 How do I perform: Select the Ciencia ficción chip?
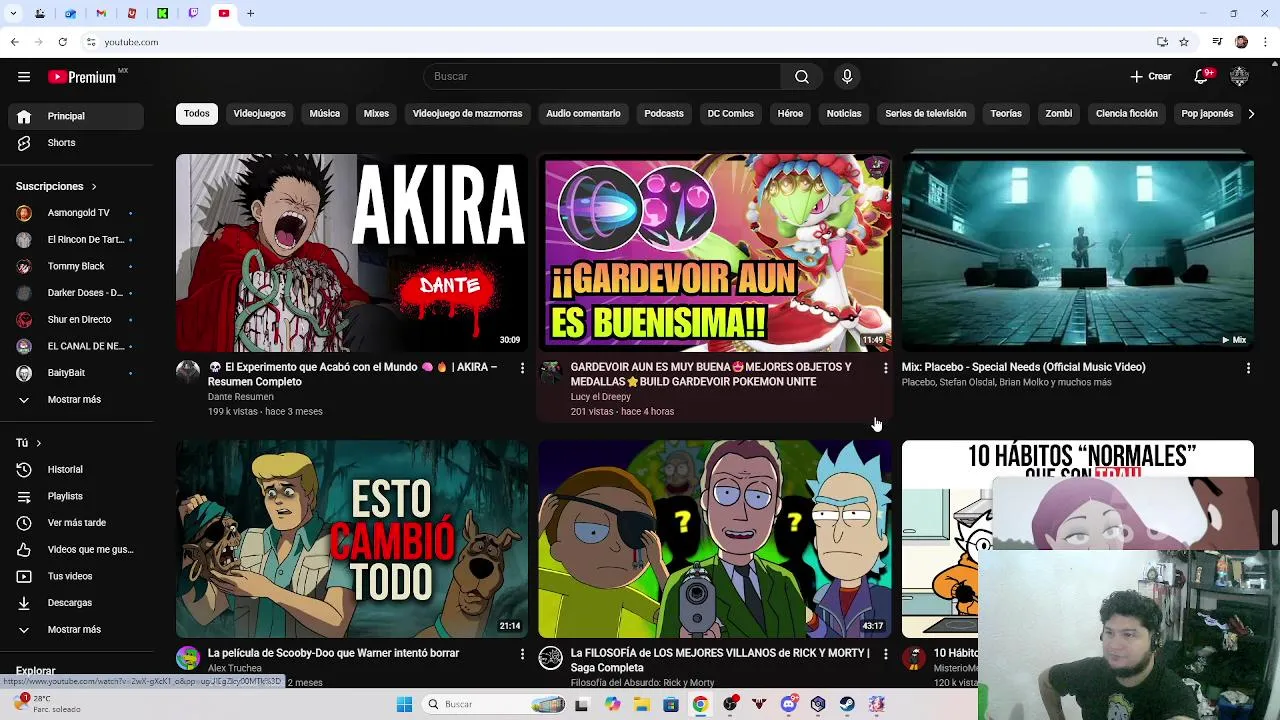click(x=1127, y=114)
